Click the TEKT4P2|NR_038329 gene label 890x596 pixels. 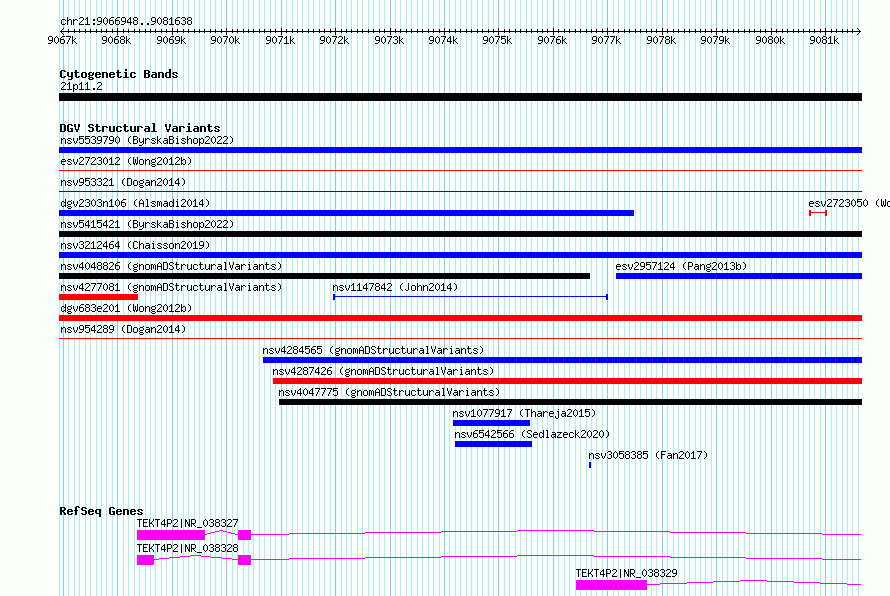click(627, 573)
